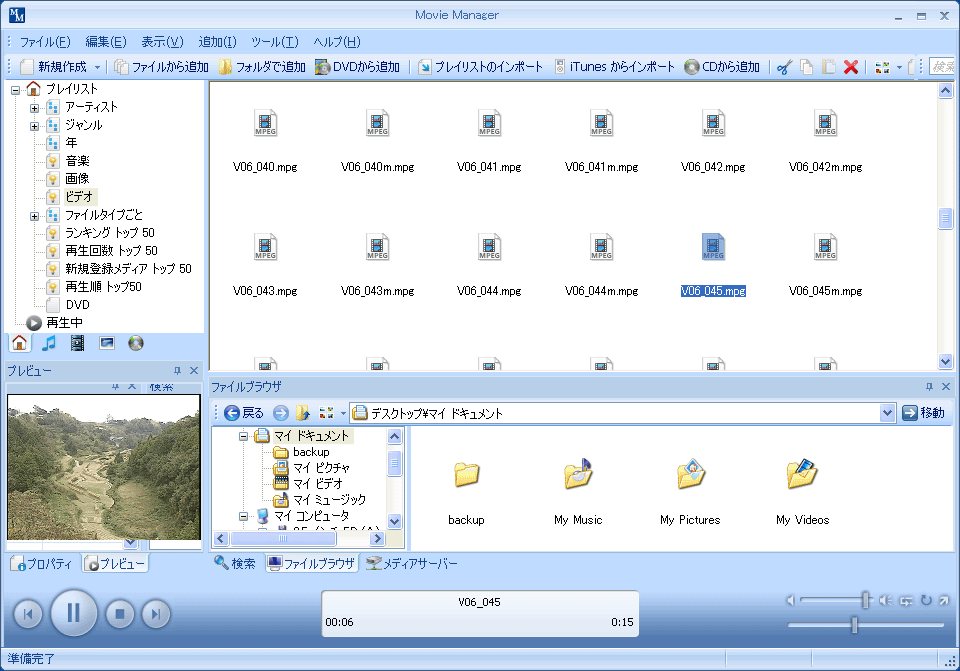Click the pause playback button
960x671 pixels.
(73, 613)
